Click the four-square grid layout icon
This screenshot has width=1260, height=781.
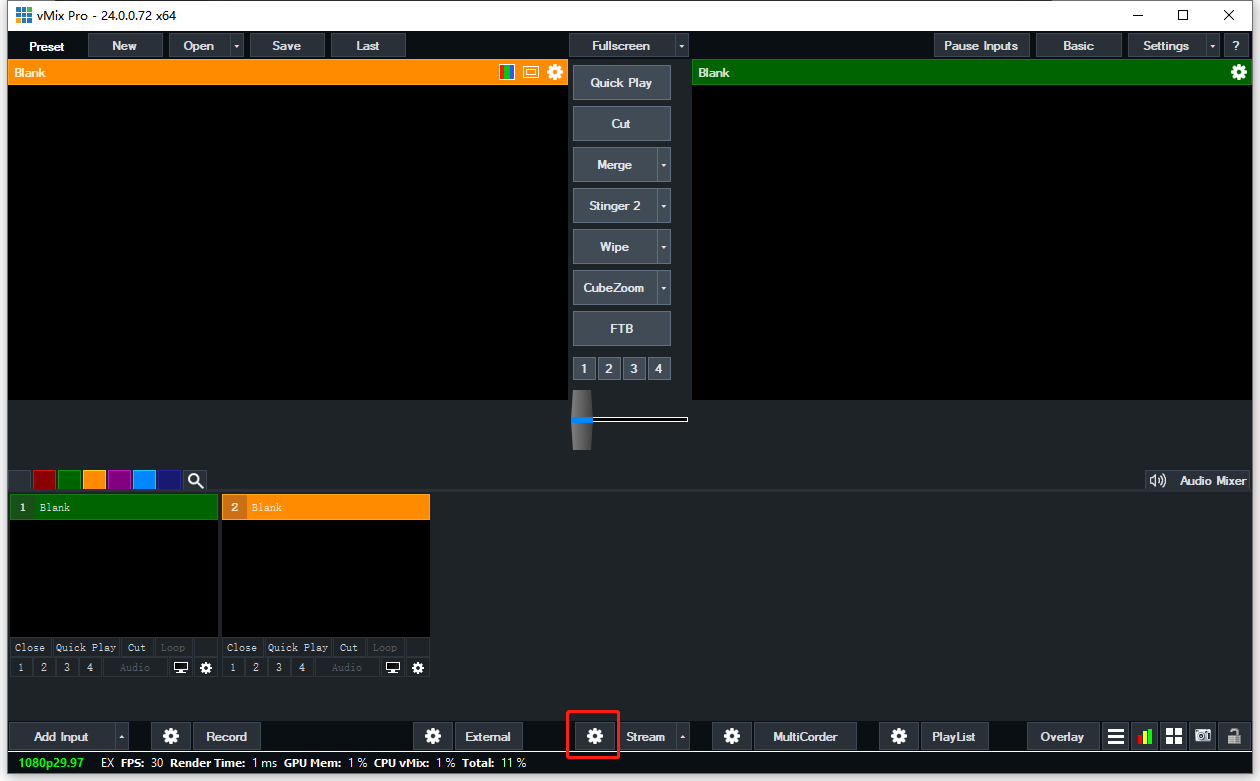(x=1174, y=736)
